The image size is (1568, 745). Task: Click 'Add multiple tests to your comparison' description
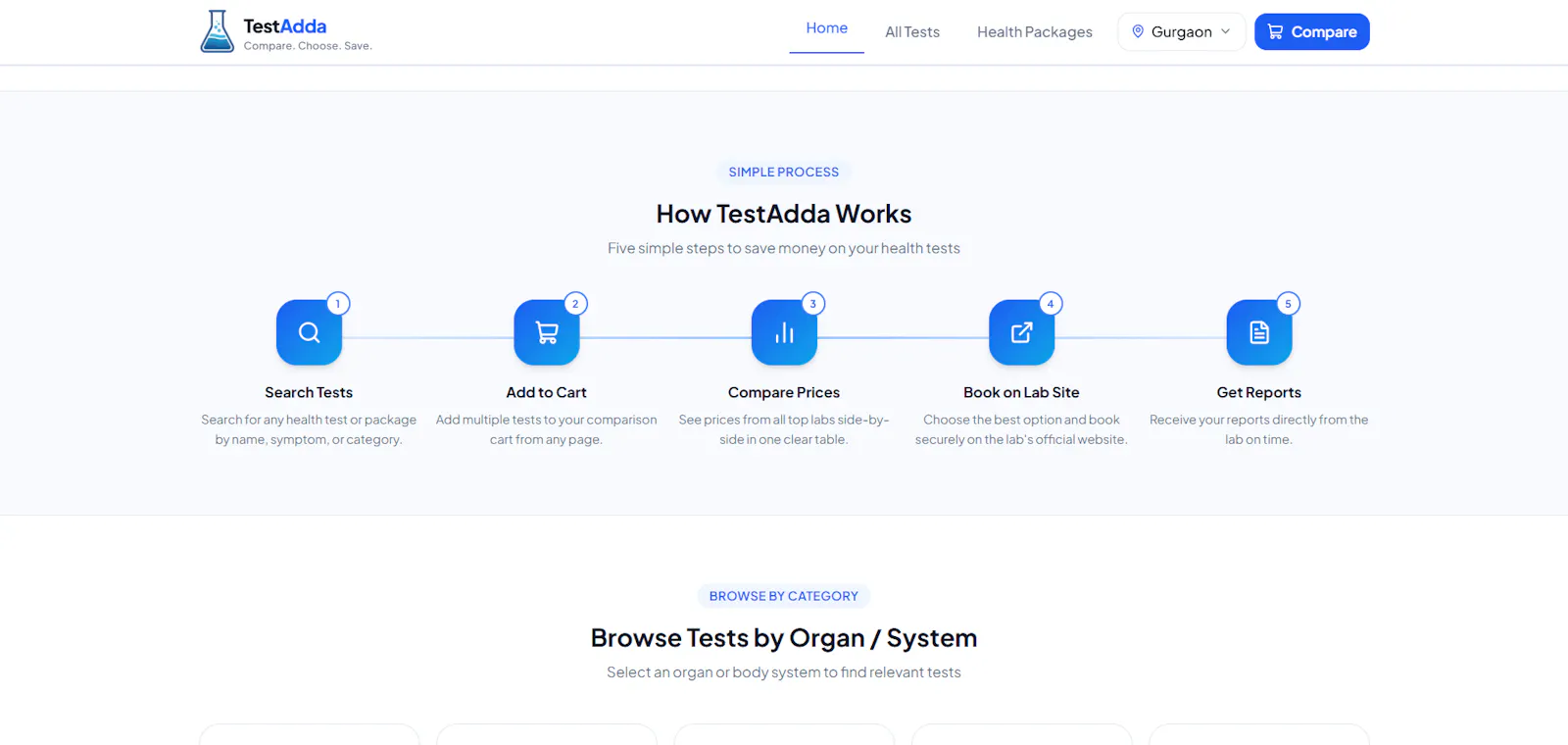coord(547,429)
